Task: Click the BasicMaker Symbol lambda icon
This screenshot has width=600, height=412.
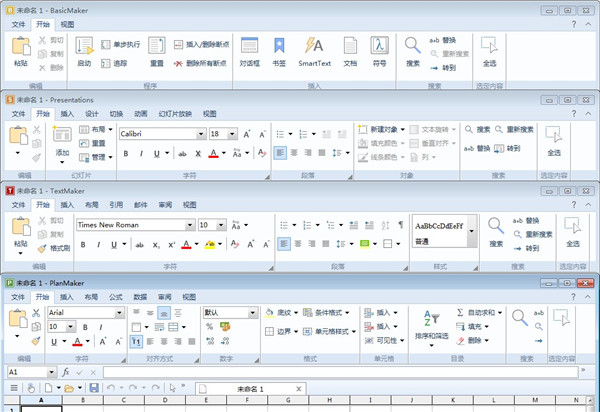Action: [379, 46]
